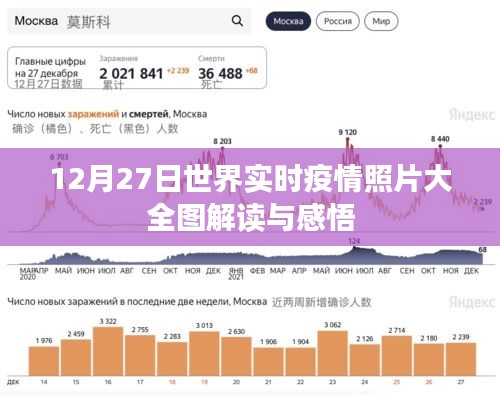Click the orange заражений legend word
Viewport: 500px width, 395px height.
pos(93,114)
